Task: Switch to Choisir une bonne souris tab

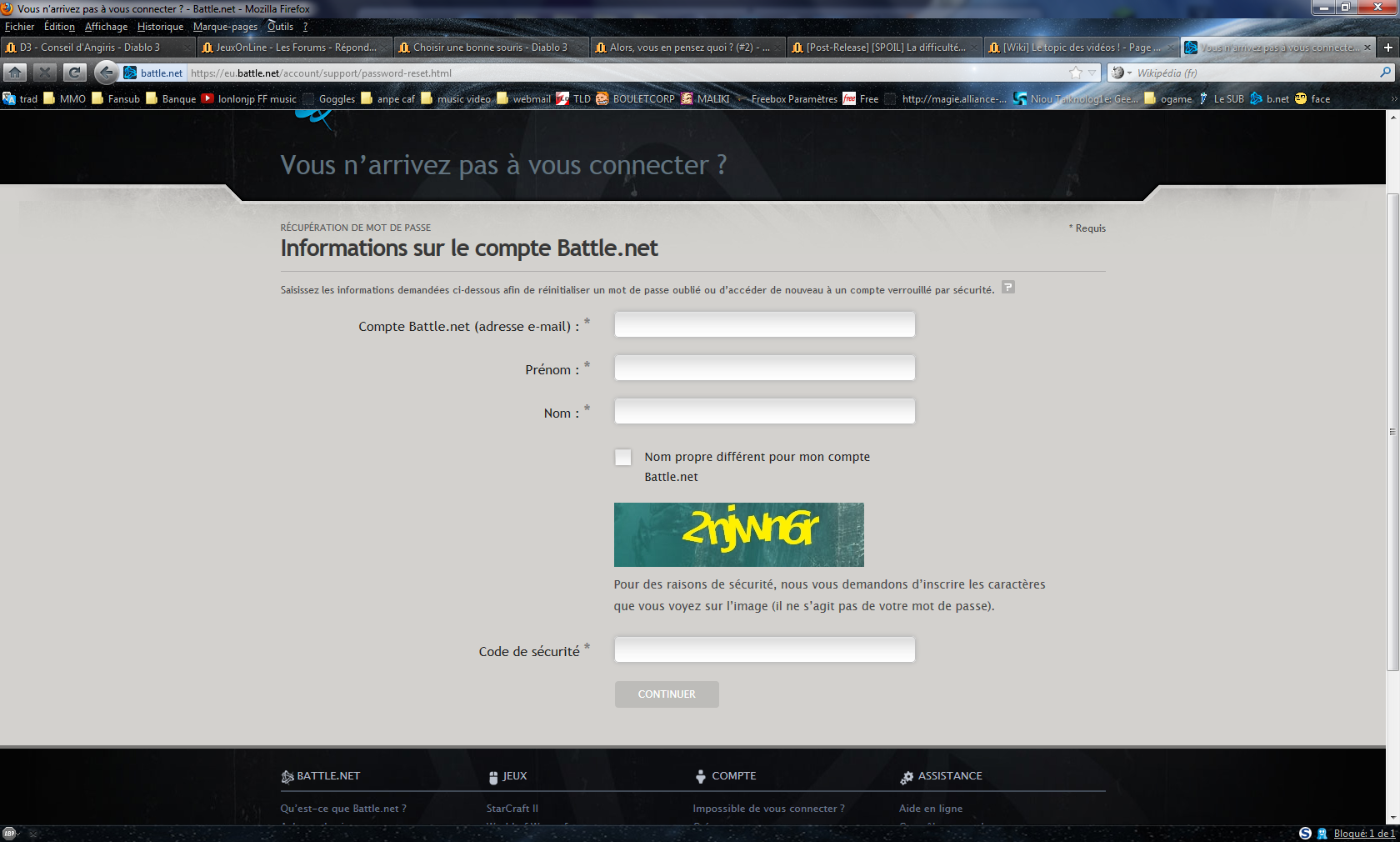Action: tap(491, 48)
